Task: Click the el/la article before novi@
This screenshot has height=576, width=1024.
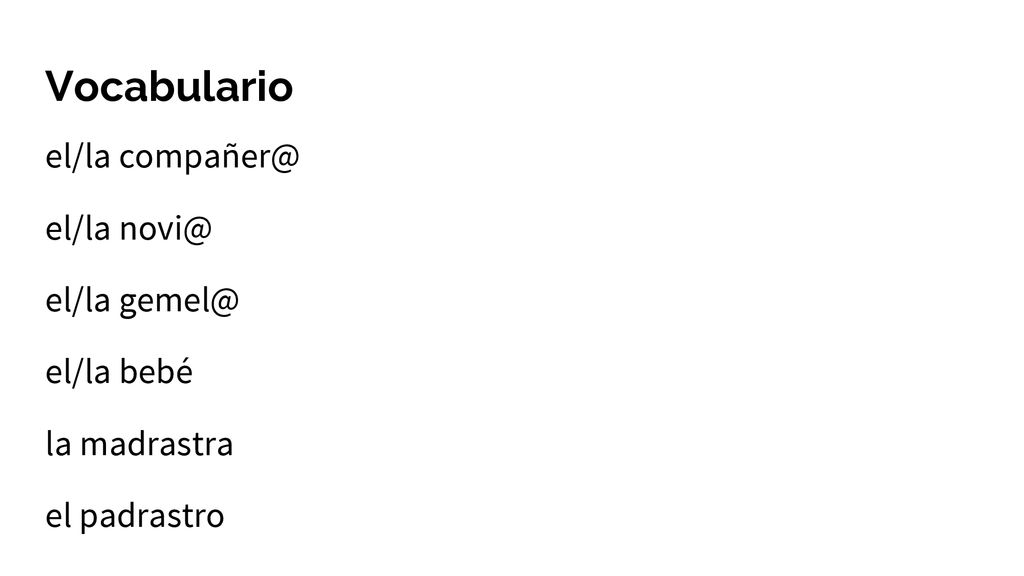Action: [x=78, y=229]
